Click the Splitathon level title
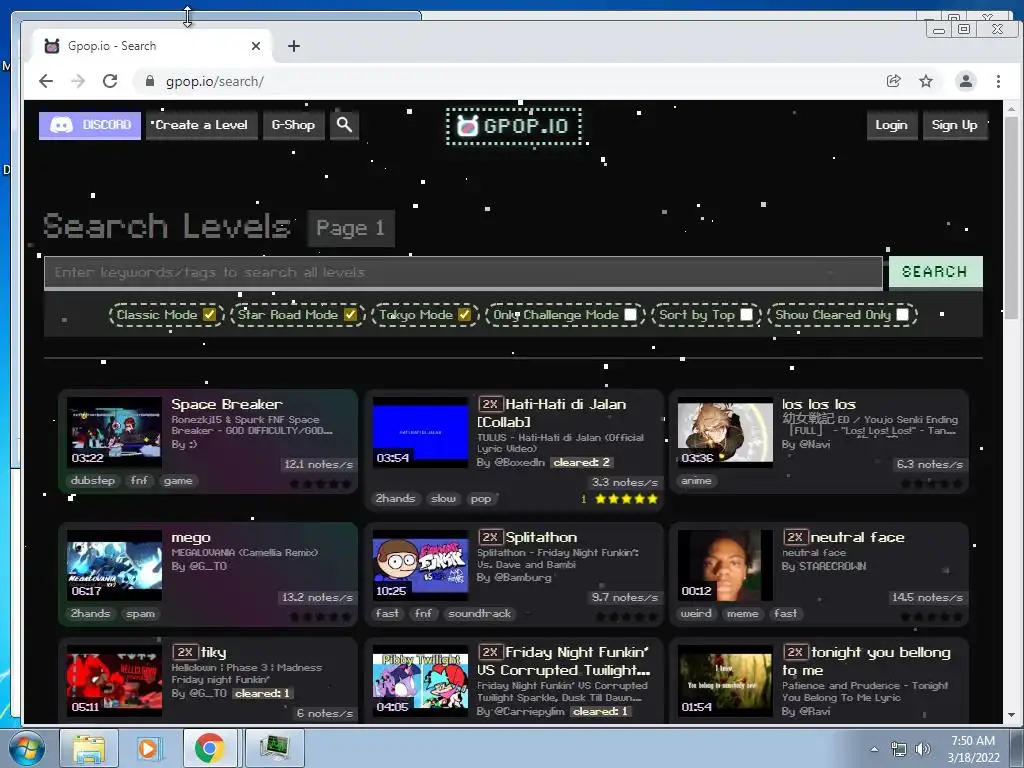This screenshot has width=1024, height=768. point(541,537)
